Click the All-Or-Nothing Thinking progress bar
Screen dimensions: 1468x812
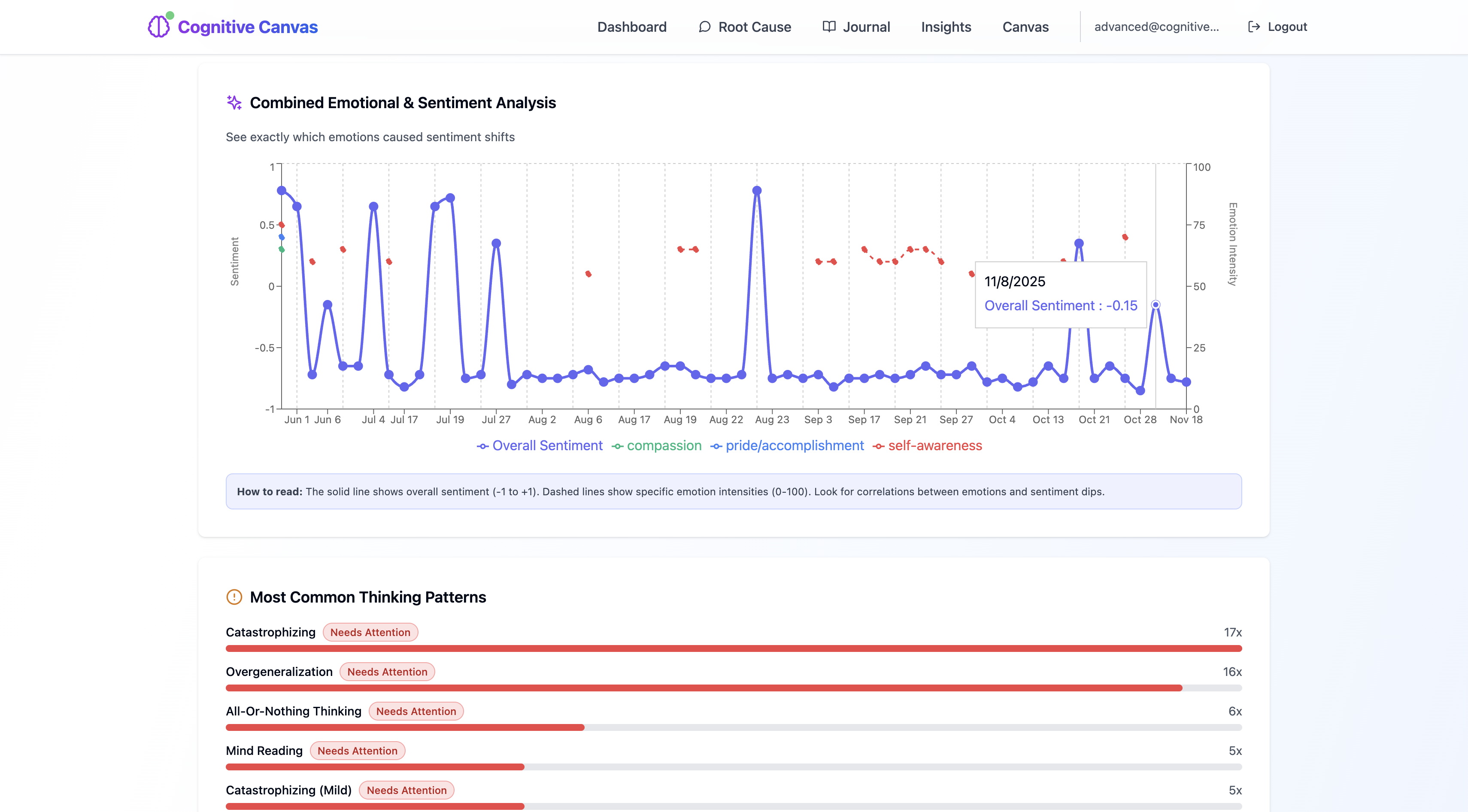click(734, 727)
